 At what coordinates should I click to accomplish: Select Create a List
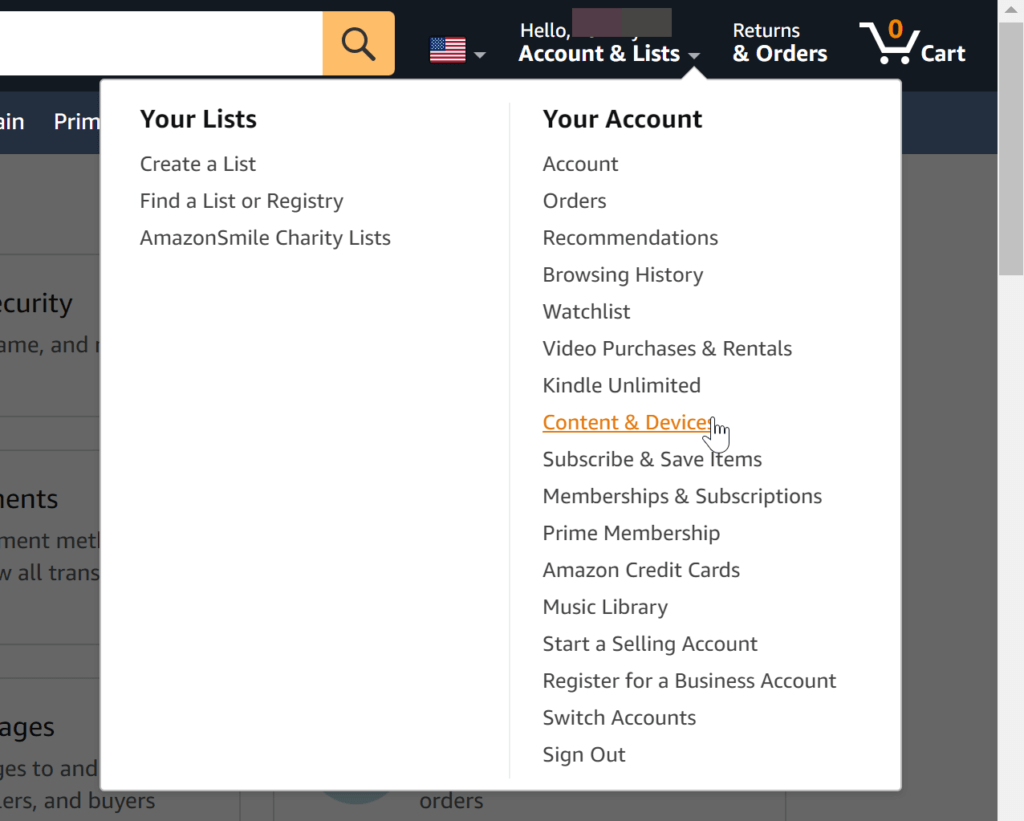198,164
